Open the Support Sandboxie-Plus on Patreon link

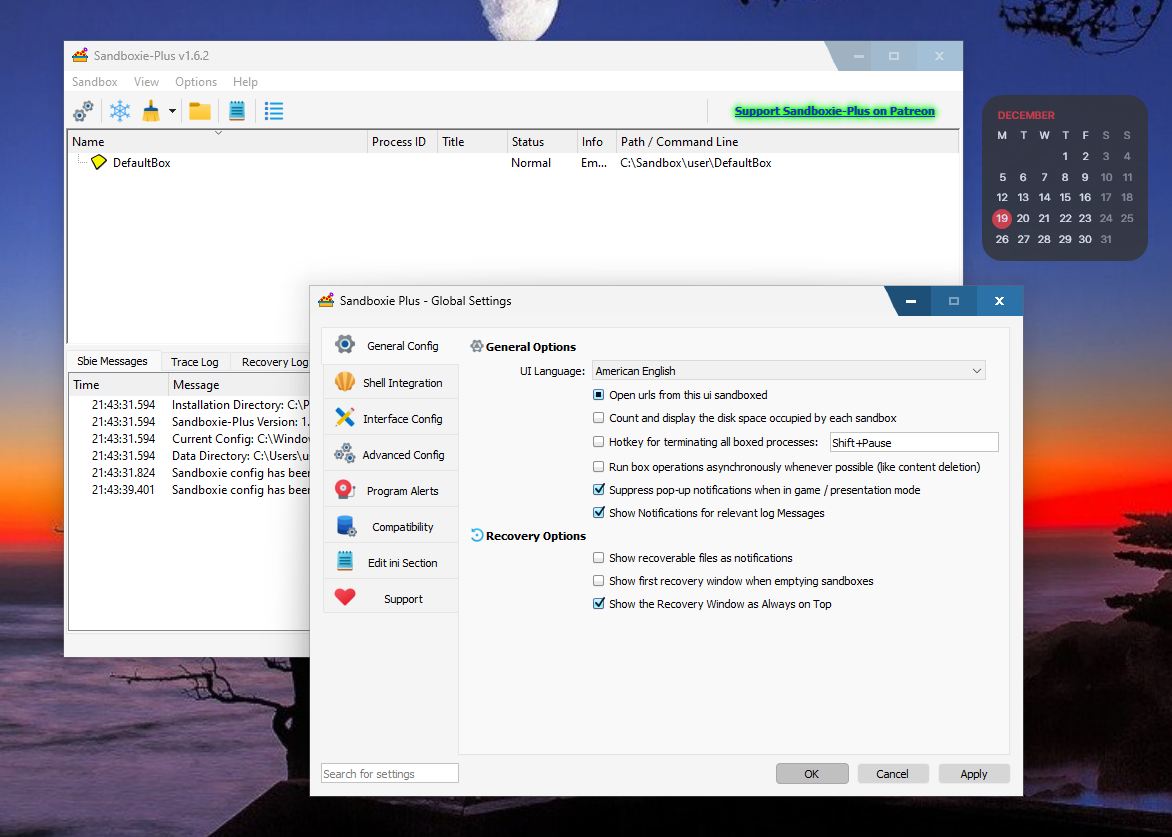[834, 111]
